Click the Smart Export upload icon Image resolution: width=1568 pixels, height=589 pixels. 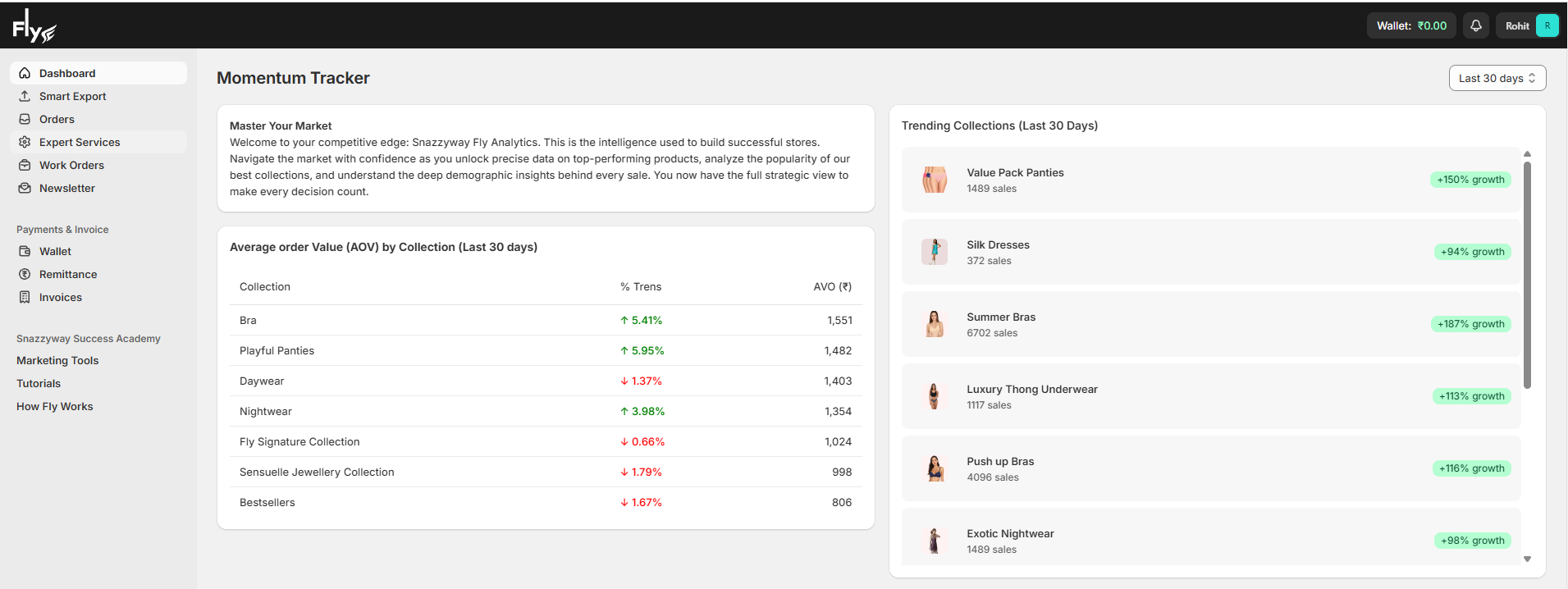[x=25, y=96]
